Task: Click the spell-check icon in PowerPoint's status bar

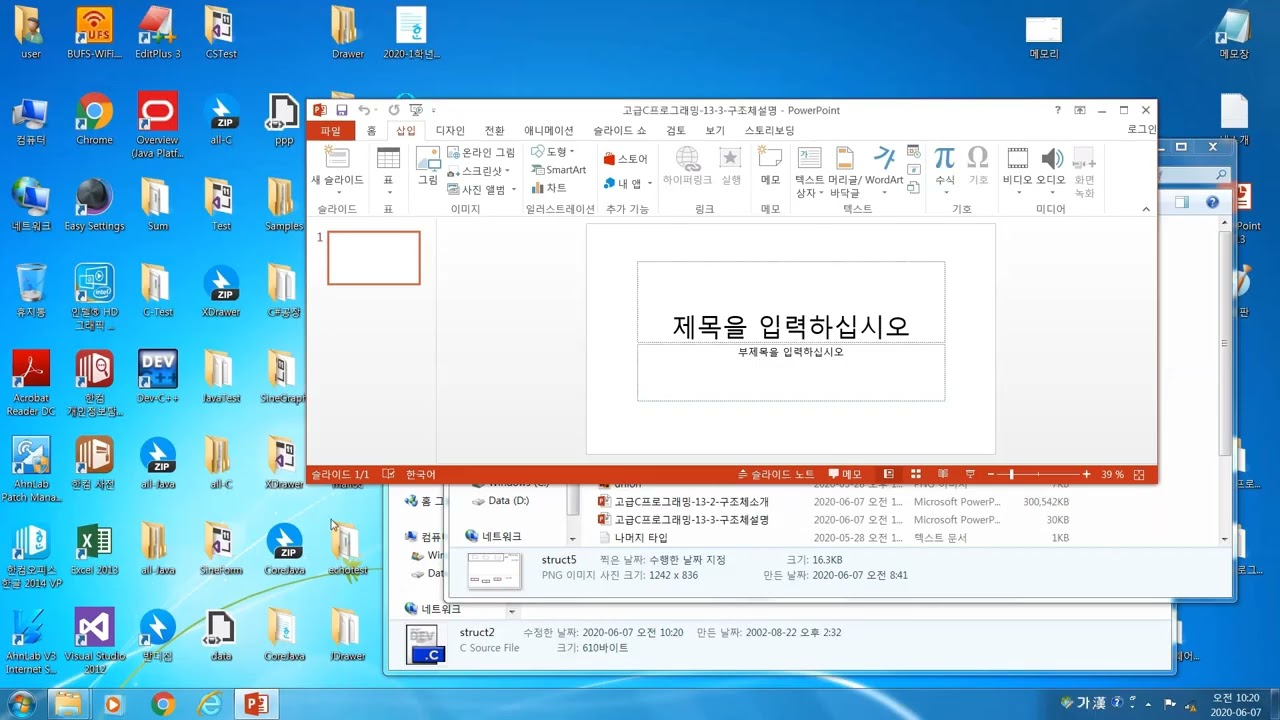Action: (390, 474)
